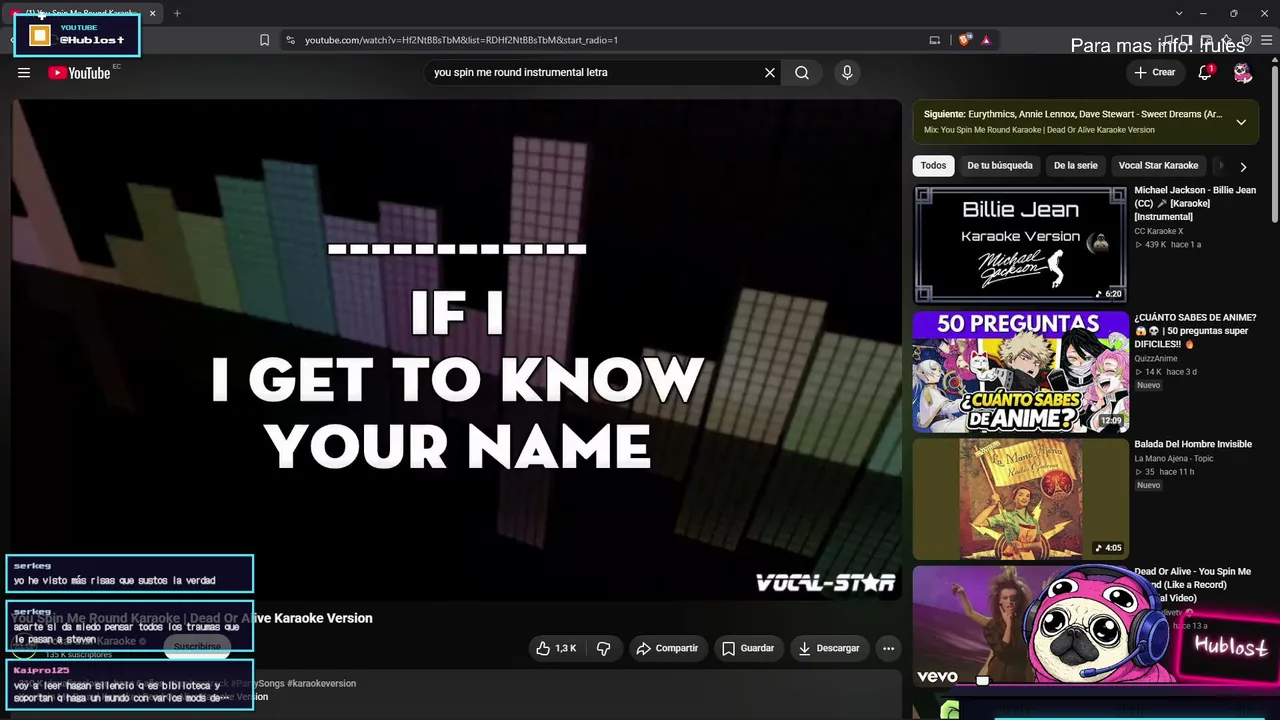Open the YouTube guide hamburger menu
1280x720 pixels.
tap(24, 72)
